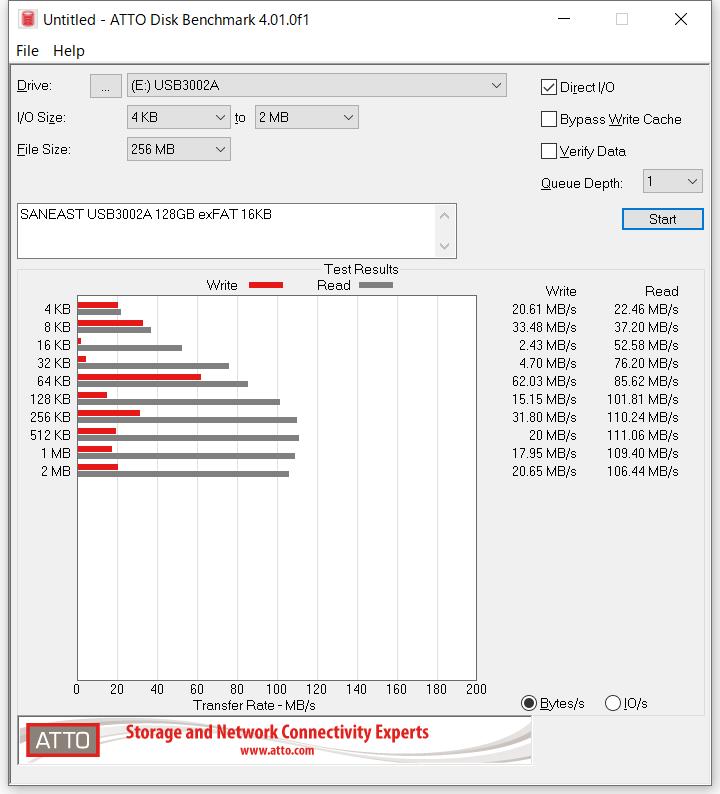The image size is (720, 794).
Task: Click the Start button
Action: [662, 219]
